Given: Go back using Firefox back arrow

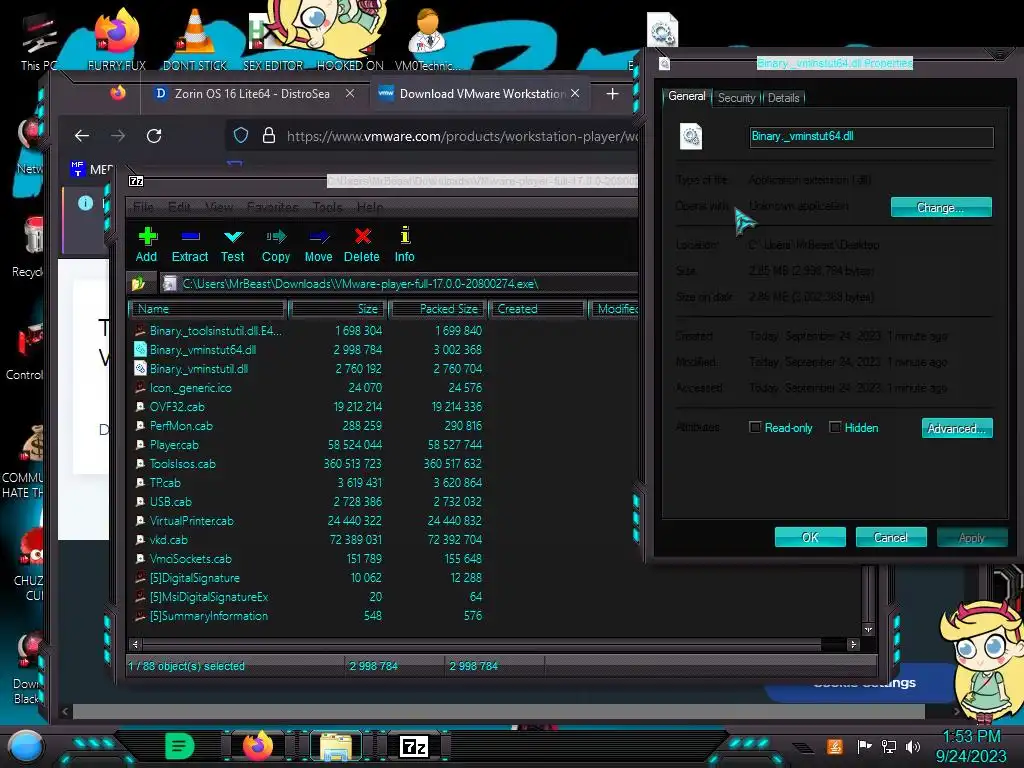Looking at the screenshot, I should tap(82, 136).
